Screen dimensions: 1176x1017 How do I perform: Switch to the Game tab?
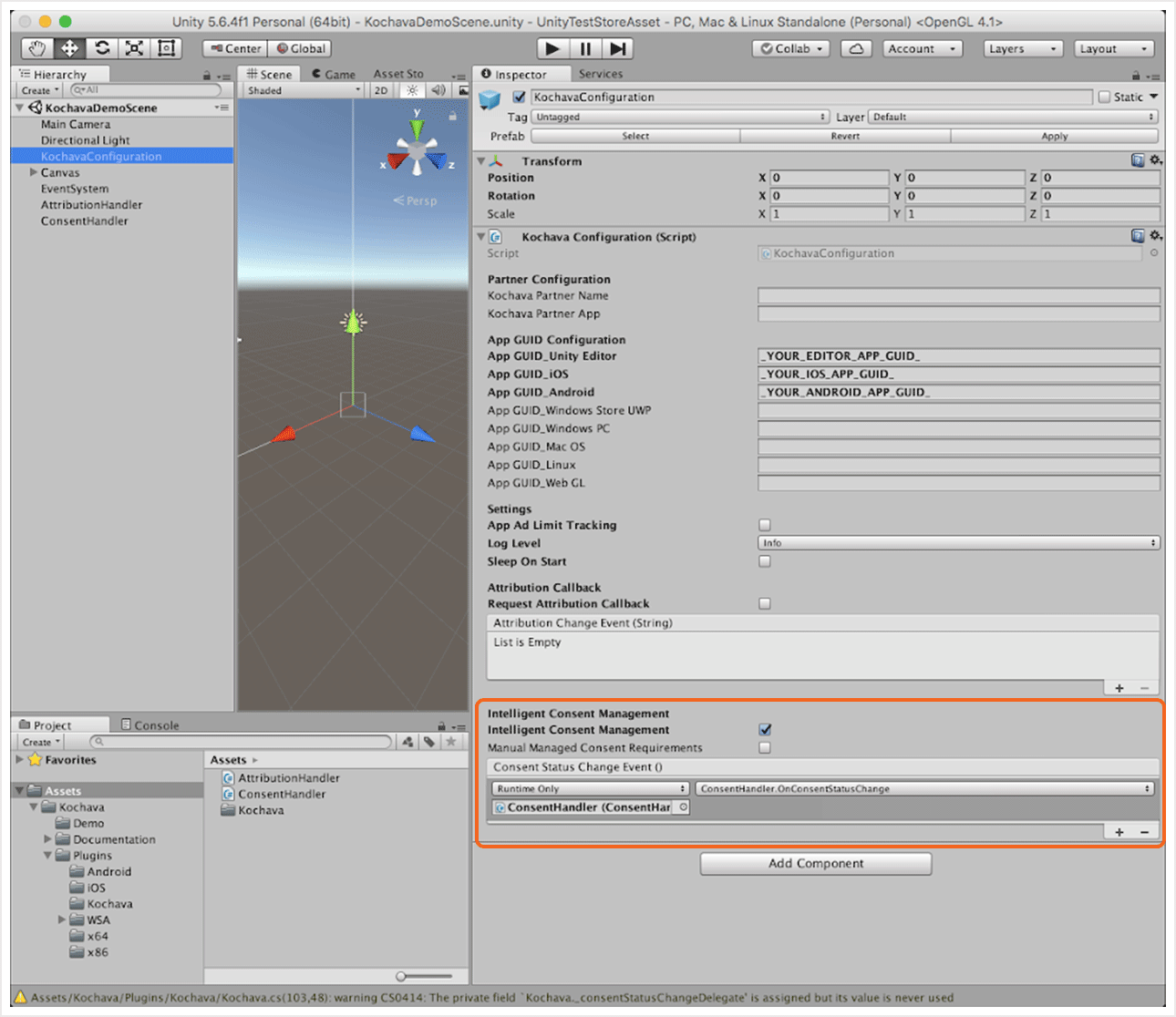click(334, 74)
